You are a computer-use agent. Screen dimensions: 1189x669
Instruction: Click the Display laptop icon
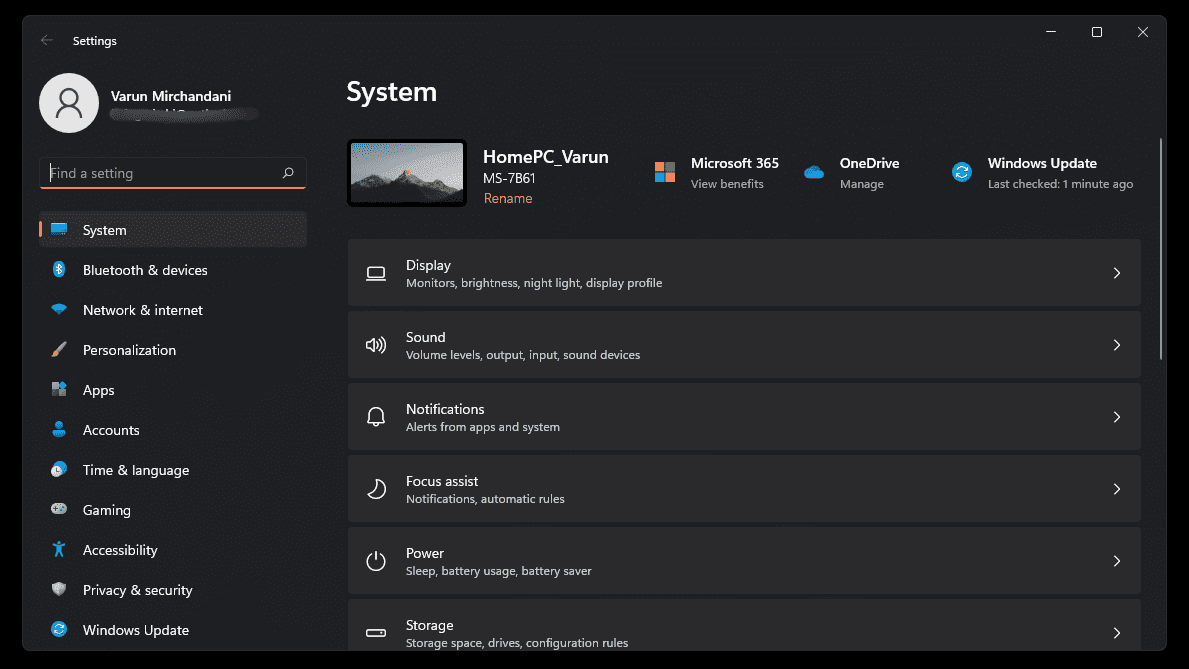pyautogui.click(x=376, y=273)
